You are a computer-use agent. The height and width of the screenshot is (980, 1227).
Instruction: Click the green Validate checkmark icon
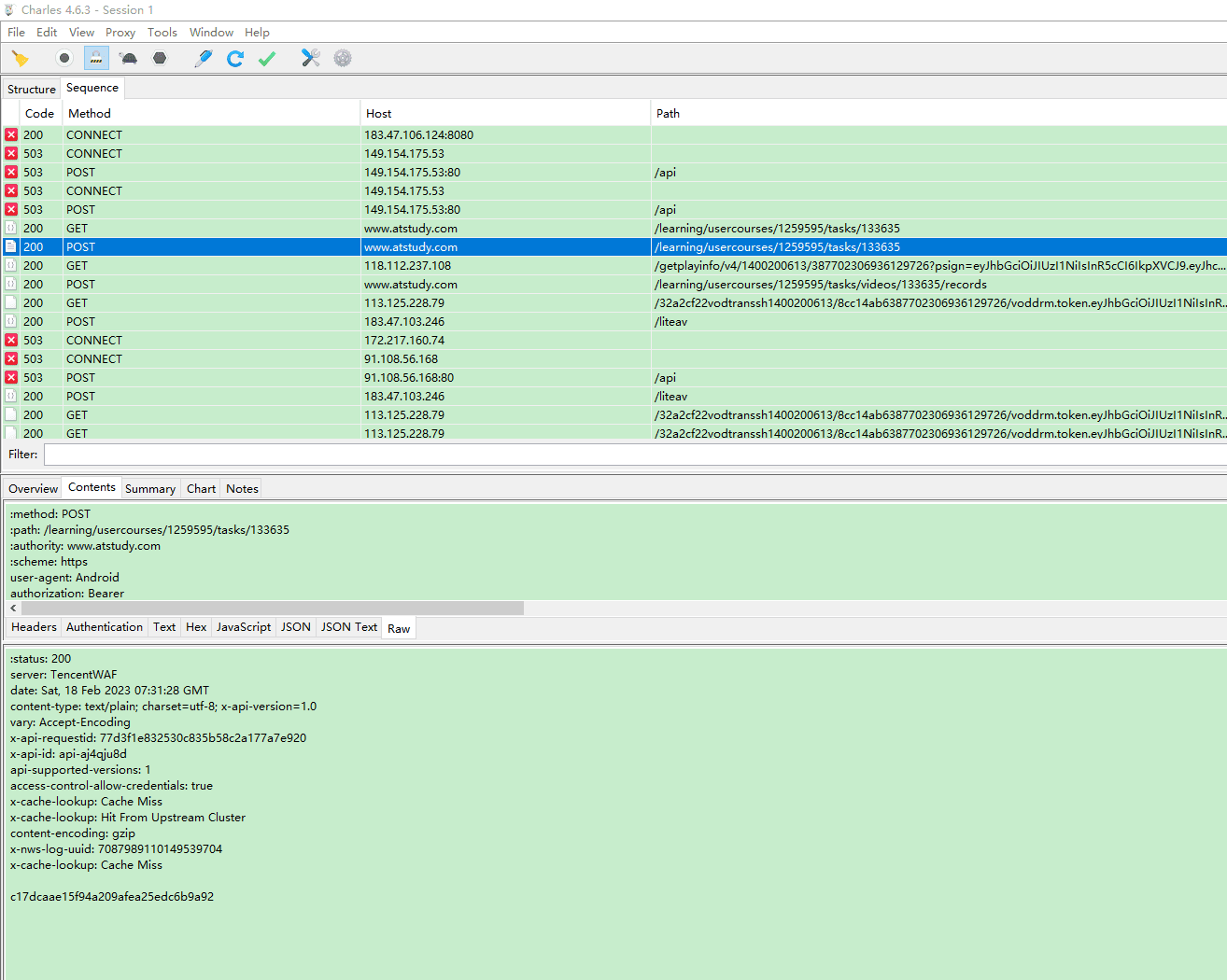point(267,58)
